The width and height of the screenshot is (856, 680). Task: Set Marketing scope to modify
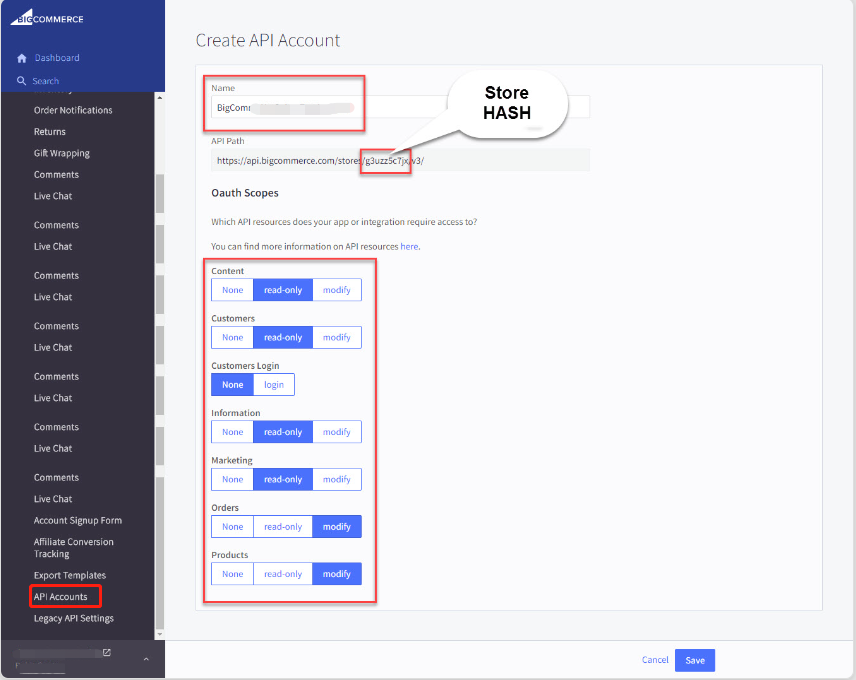tap(336, 478)
